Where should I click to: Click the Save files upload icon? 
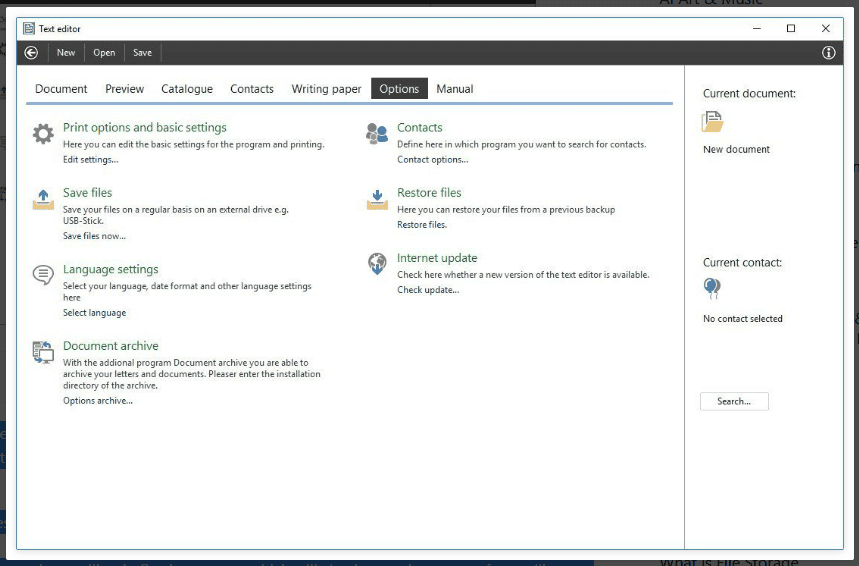pyautogui.click(x=43, y=199)
